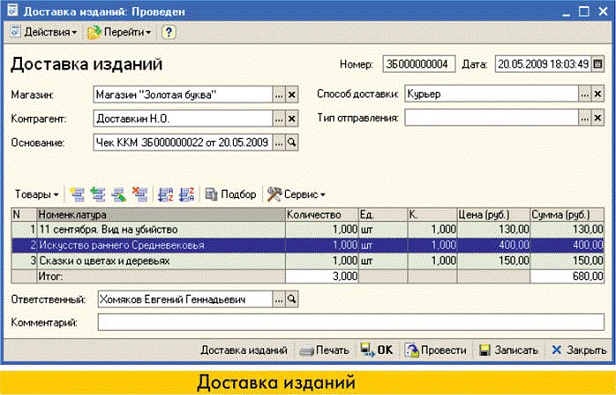Click the Ед. column header
Screen dimensions: 616x395
click(383, 215)
